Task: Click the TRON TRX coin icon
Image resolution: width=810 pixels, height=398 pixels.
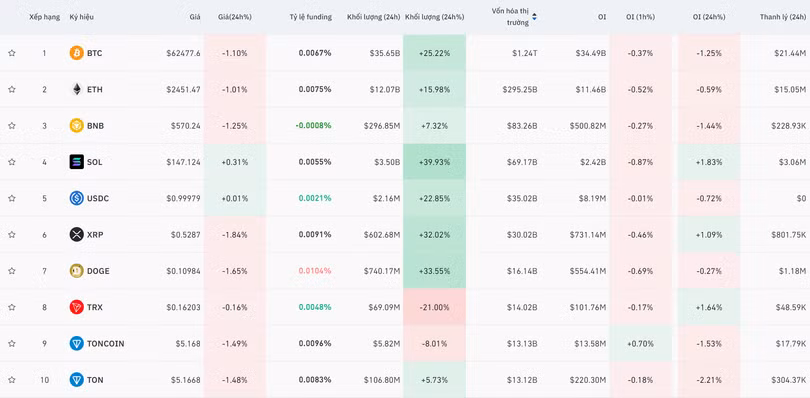Action: coord(76,307)
